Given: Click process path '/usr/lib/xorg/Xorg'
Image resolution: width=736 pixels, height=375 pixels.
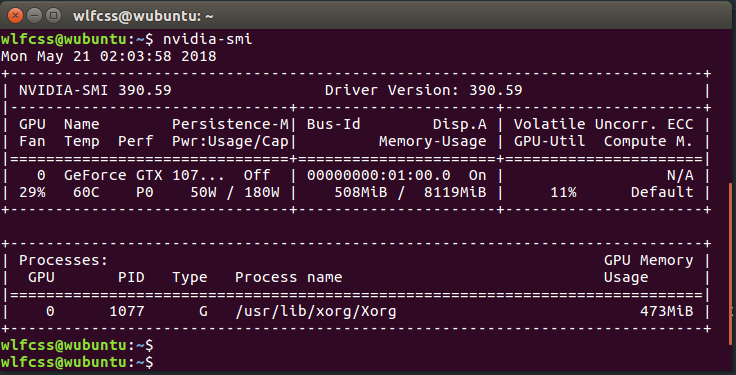Looking at the screenshot, I should point(315,311).
